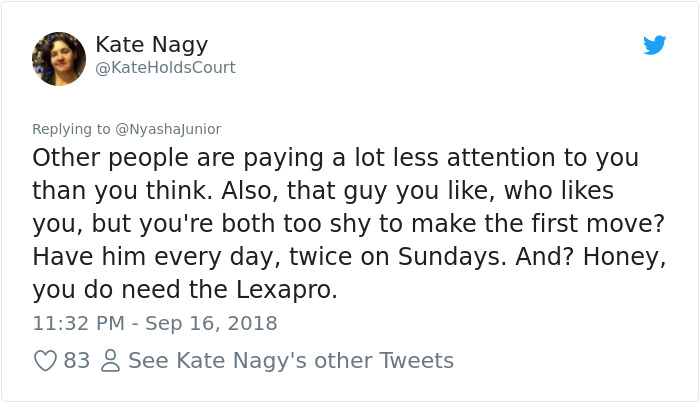Click the word attention in the first line
700x403 pixels.
[501, 158]
